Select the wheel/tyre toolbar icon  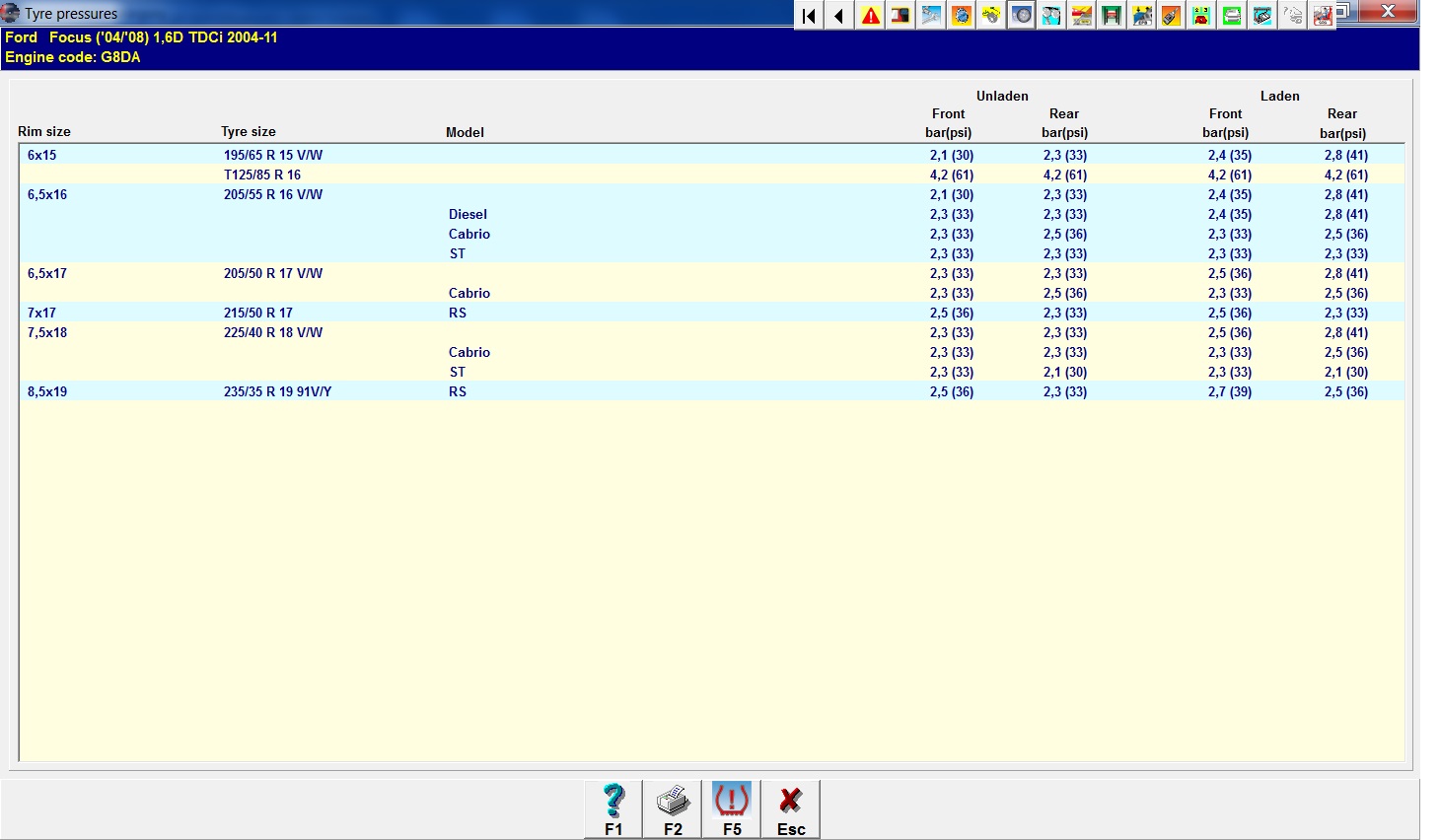[x=1022, y=15]
